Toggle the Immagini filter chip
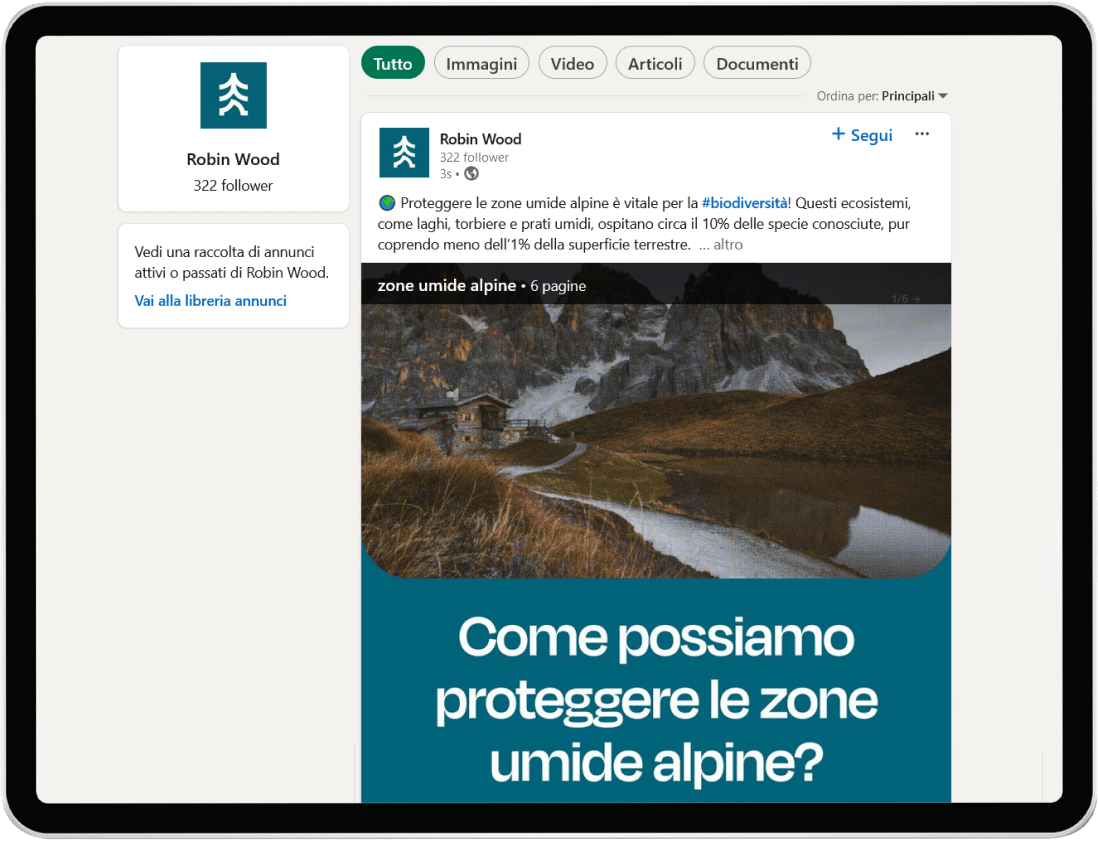This screenshot has height=841, width=1098. 481,63
